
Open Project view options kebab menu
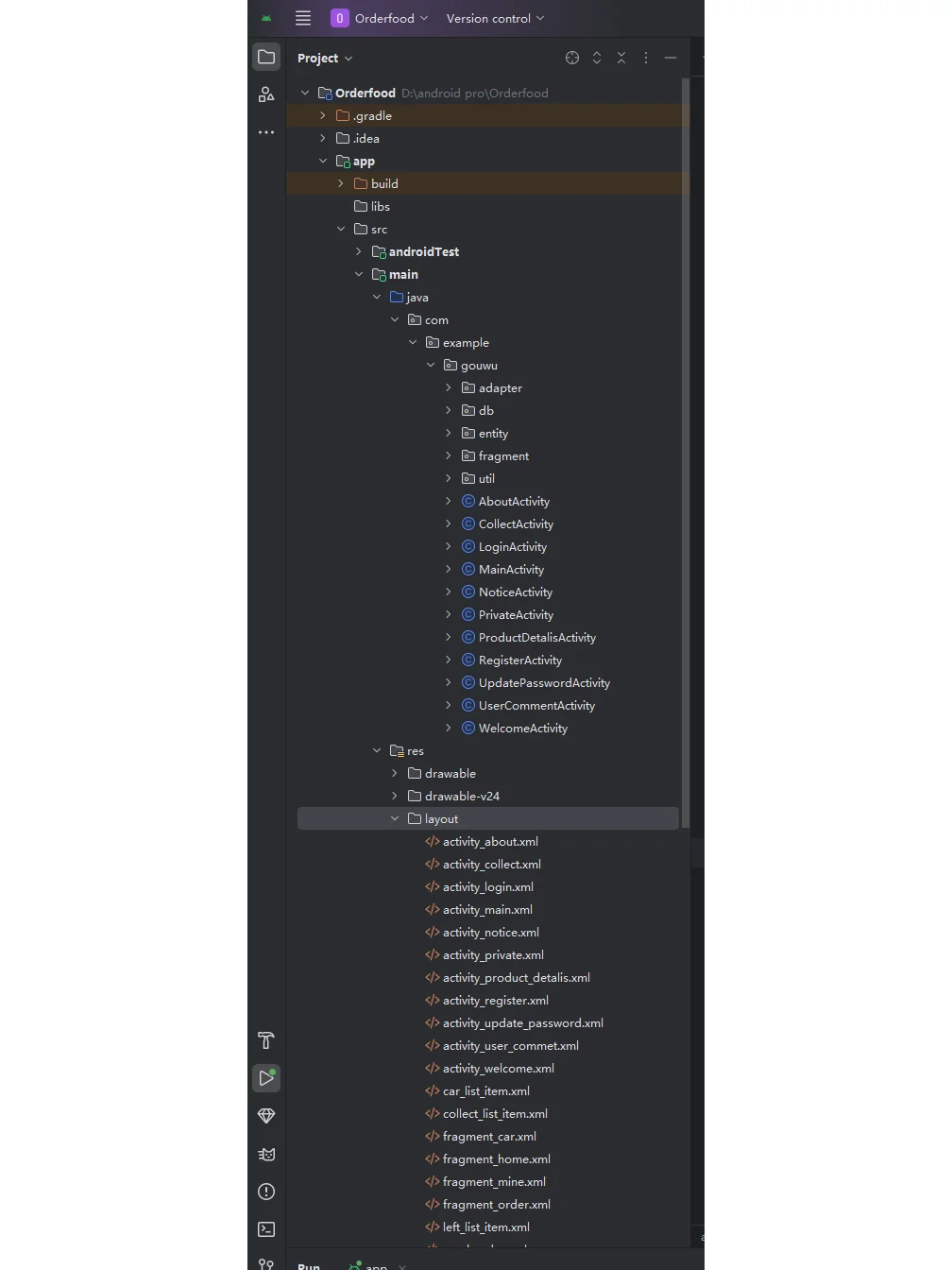click(646, 58)
